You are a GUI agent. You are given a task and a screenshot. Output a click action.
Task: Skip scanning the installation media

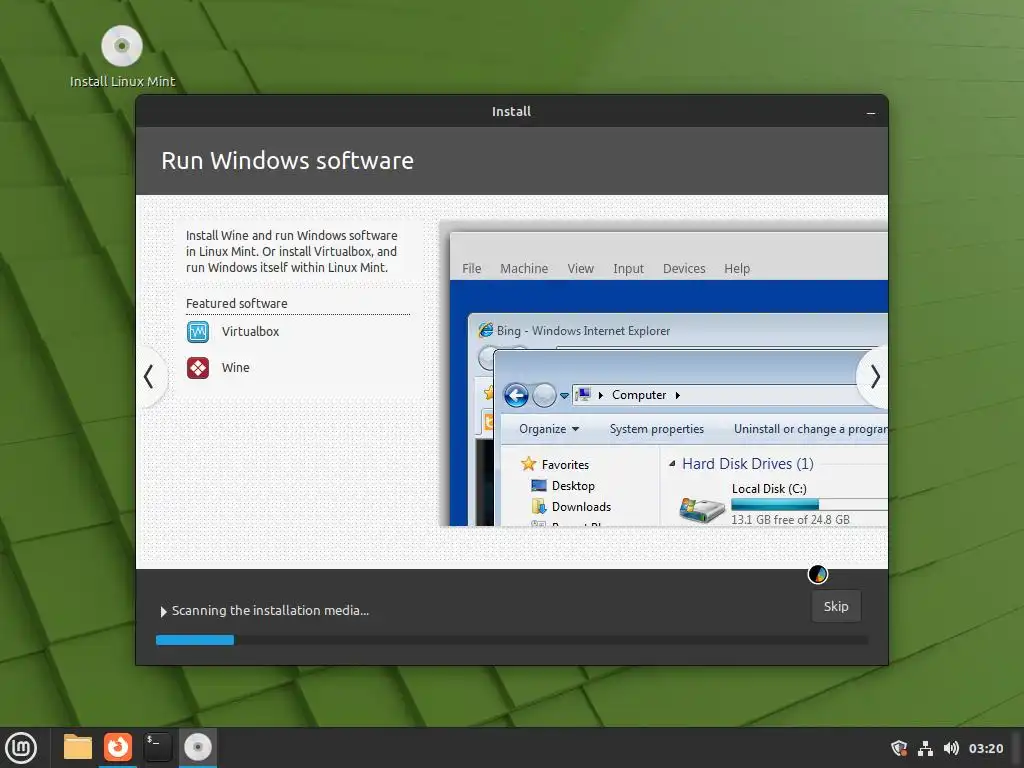point(836,607)
